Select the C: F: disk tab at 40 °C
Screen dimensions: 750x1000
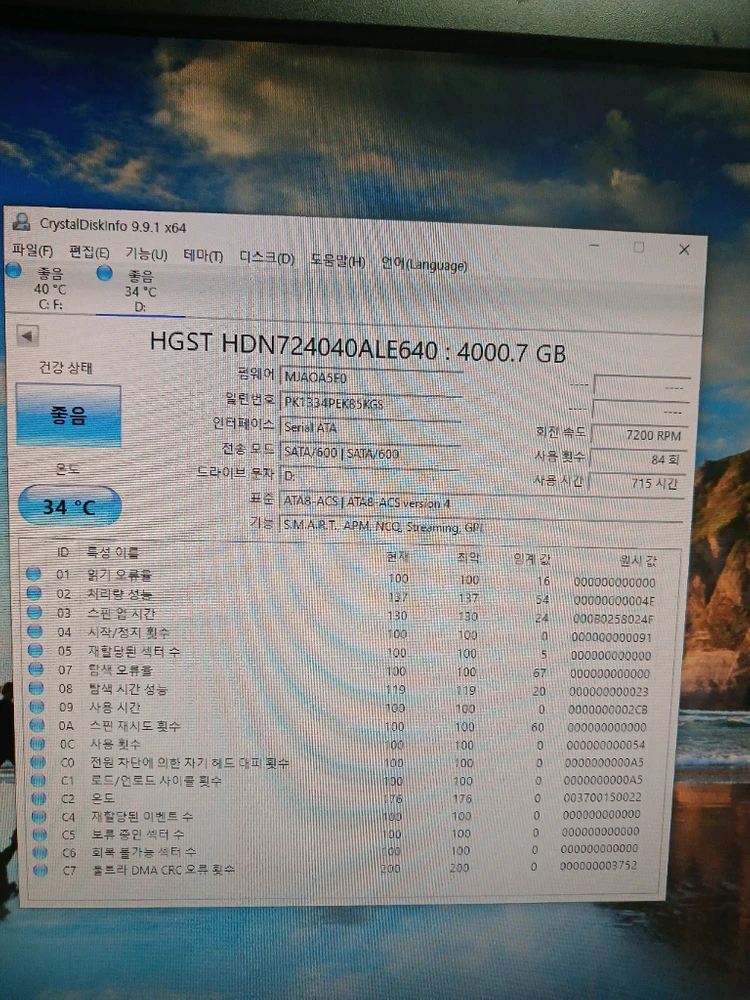click(x=50, y=288)
